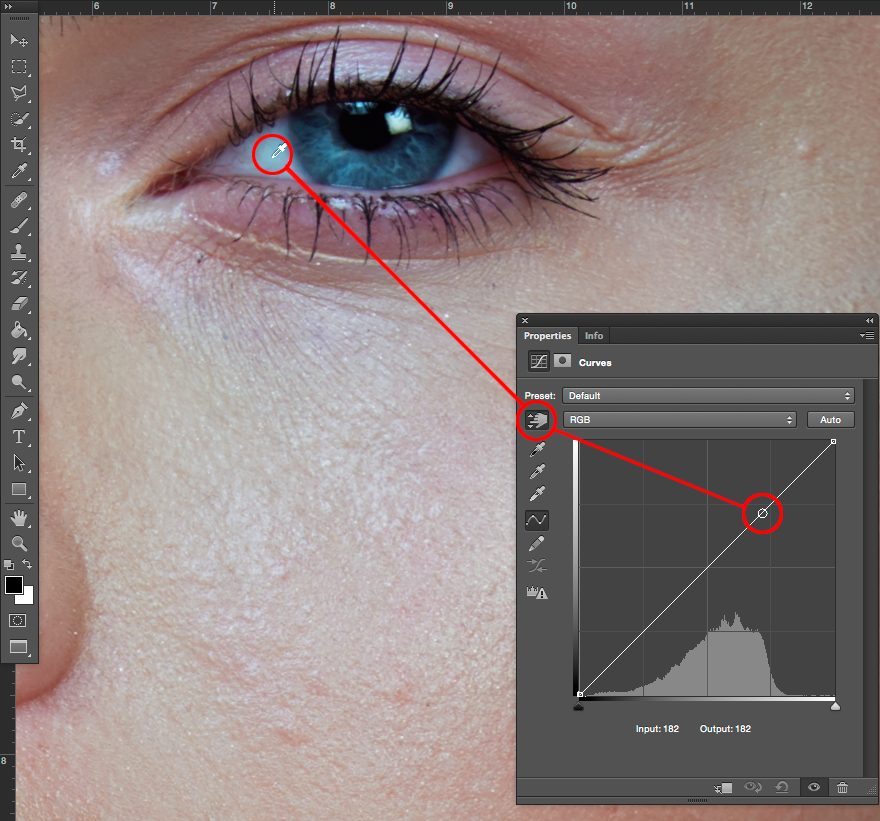
Task: Select the Quick Selection tool
Action: tap(19, 119)
